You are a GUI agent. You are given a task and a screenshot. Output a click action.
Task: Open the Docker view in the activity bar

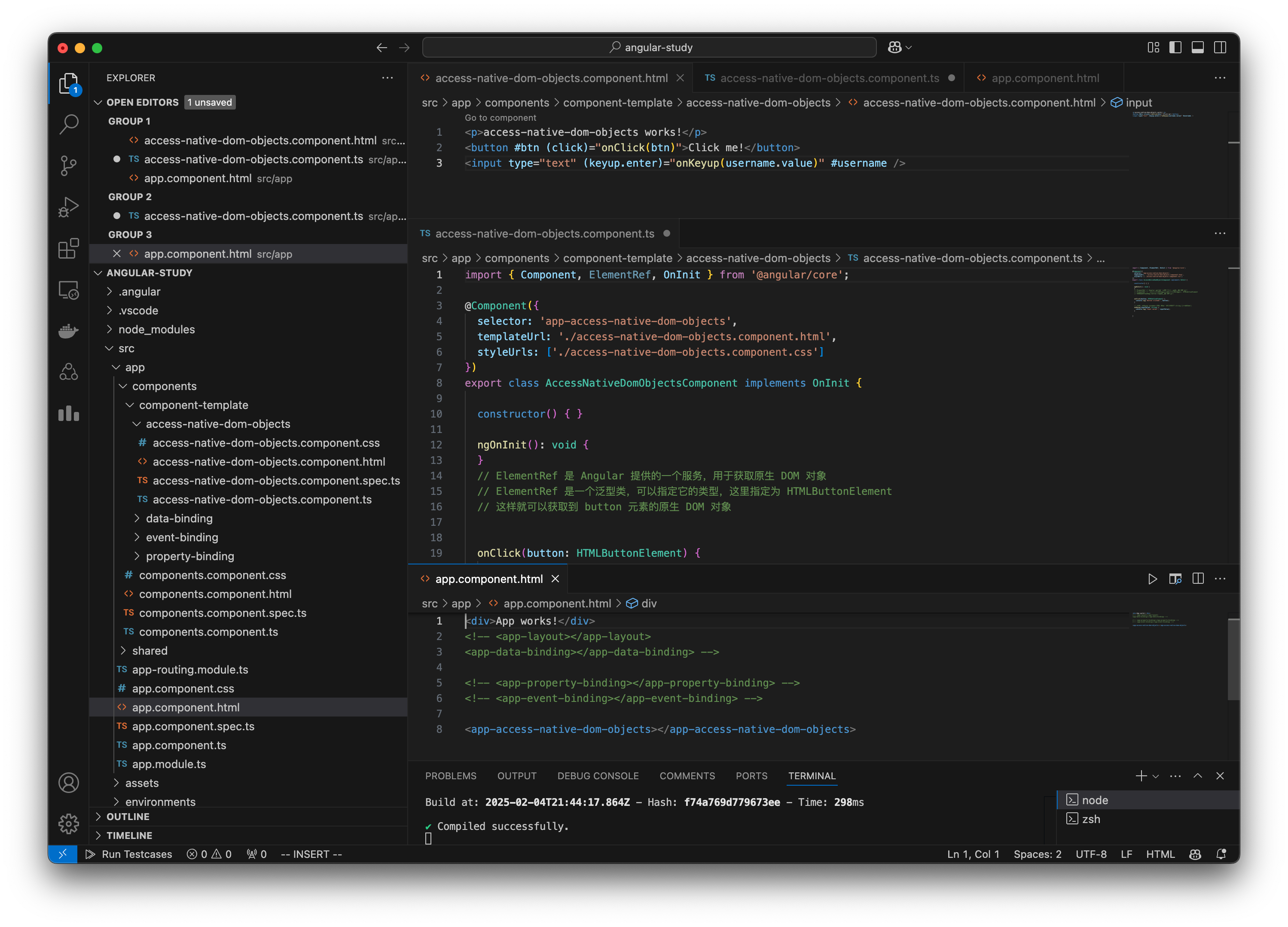(68, 331)
